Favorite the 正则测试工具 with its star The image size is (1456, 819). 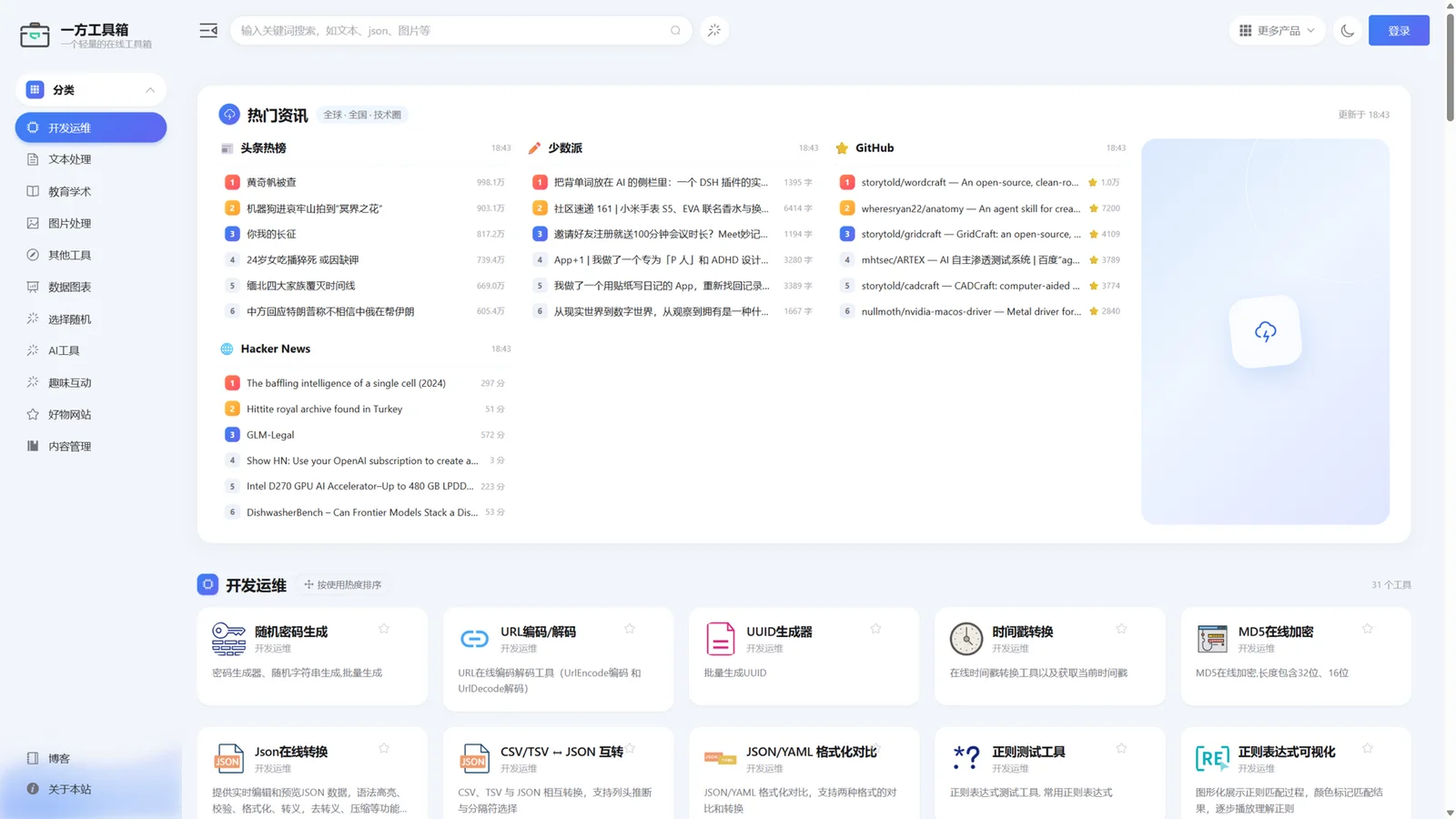tap(1121, 748)
